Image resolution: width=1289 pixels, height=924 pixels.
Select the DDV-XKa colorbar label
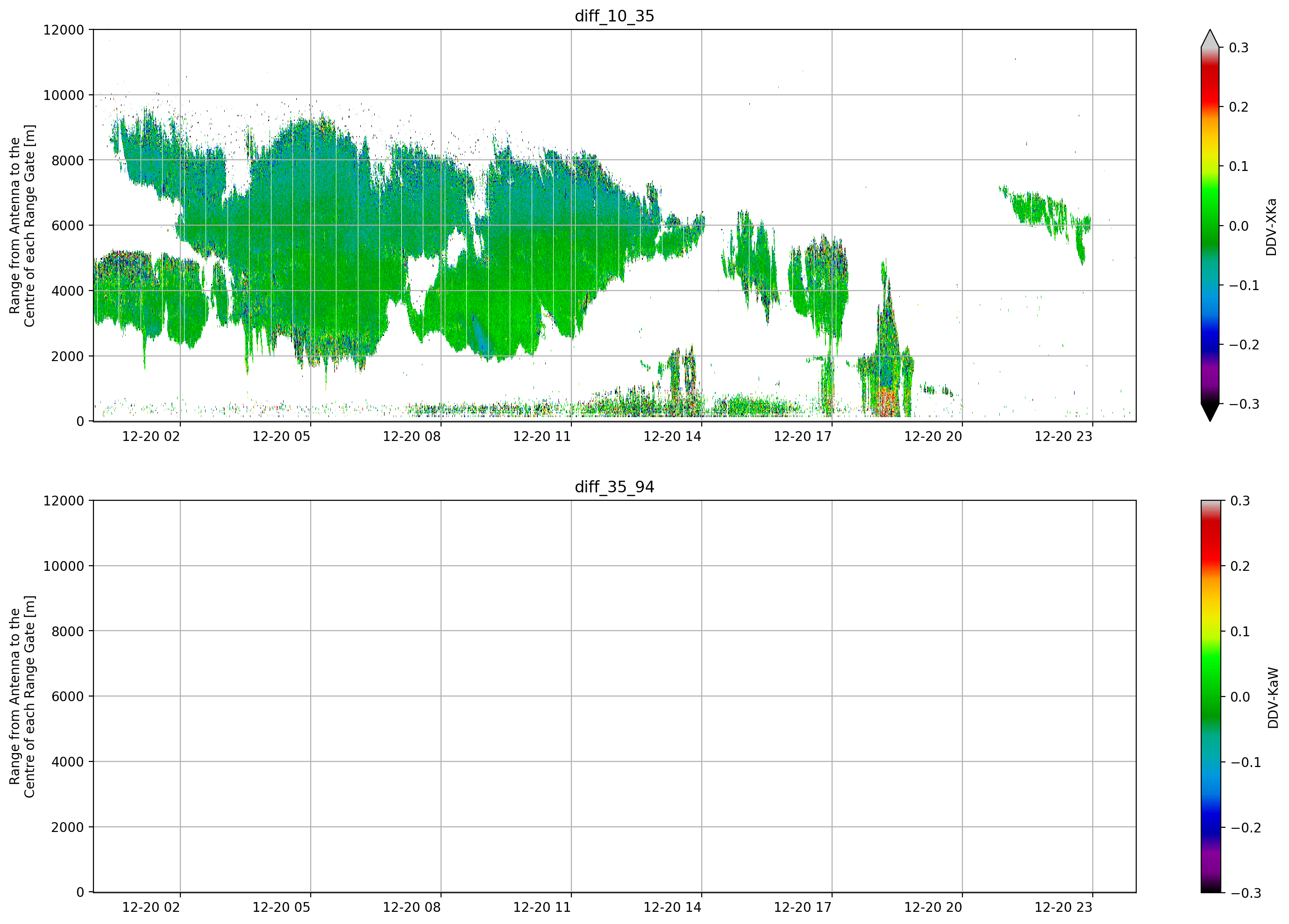[x=1271, y=227]
